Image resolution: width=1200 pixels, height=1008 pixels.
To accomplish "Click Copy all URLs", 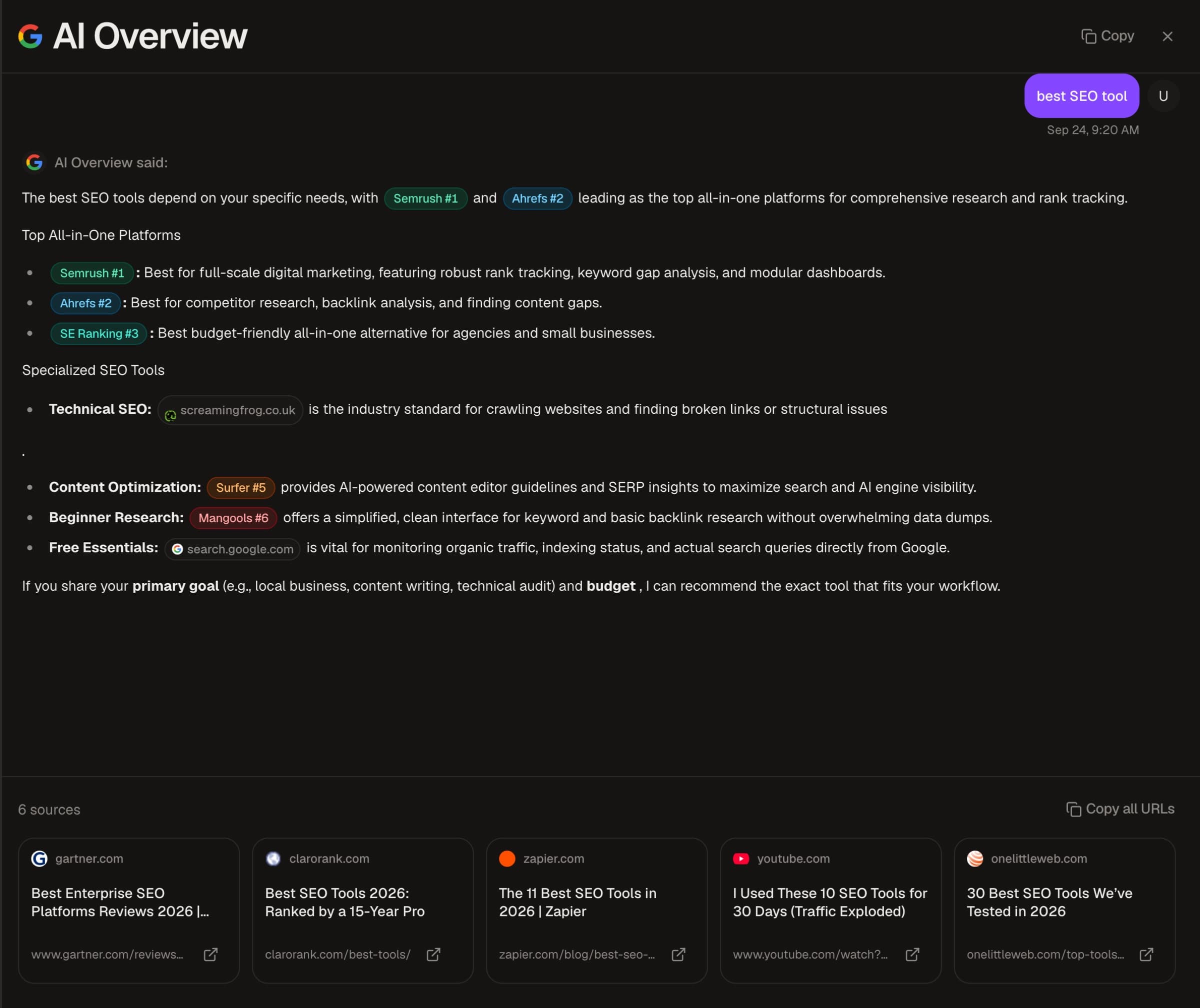I will point(1120,809).
